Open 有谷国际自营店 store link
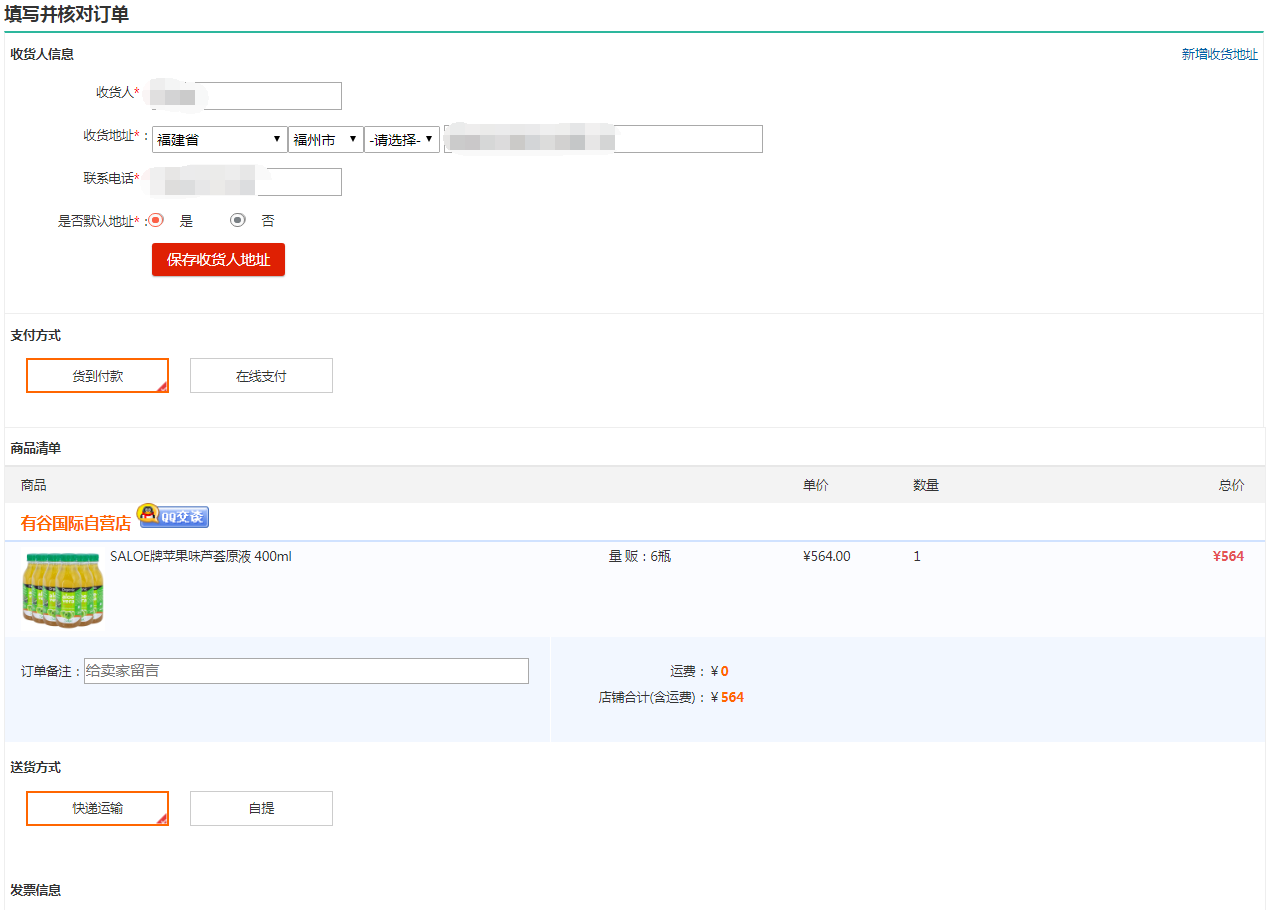This screenshot has width=1271, height=910. click(x=76, y=523)
